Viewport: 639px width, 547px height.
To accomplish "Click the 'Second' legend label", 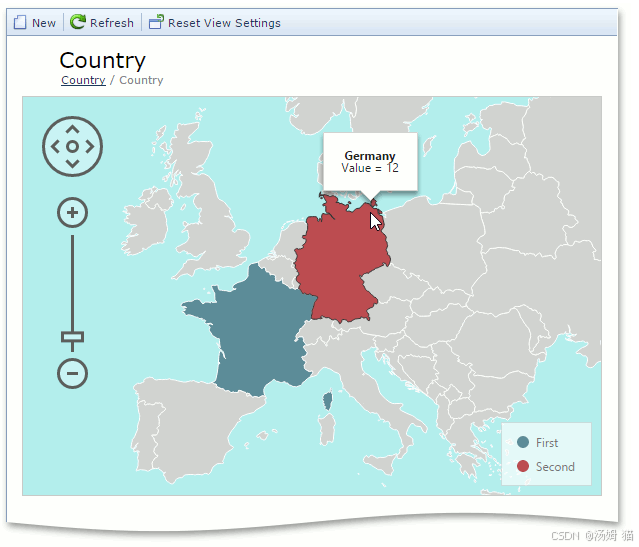I will click(x=555, y=467).
